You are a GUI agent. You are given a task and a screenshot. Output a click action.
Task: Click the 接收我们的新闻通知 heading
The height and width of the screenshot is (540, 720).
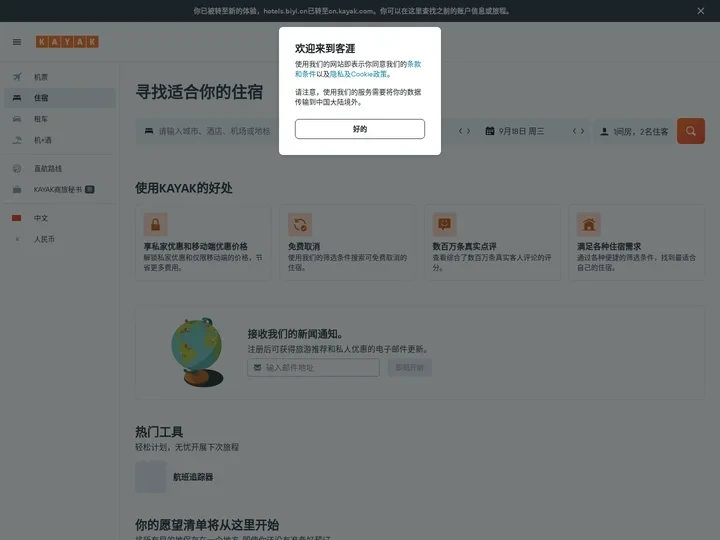click(295, 334)
